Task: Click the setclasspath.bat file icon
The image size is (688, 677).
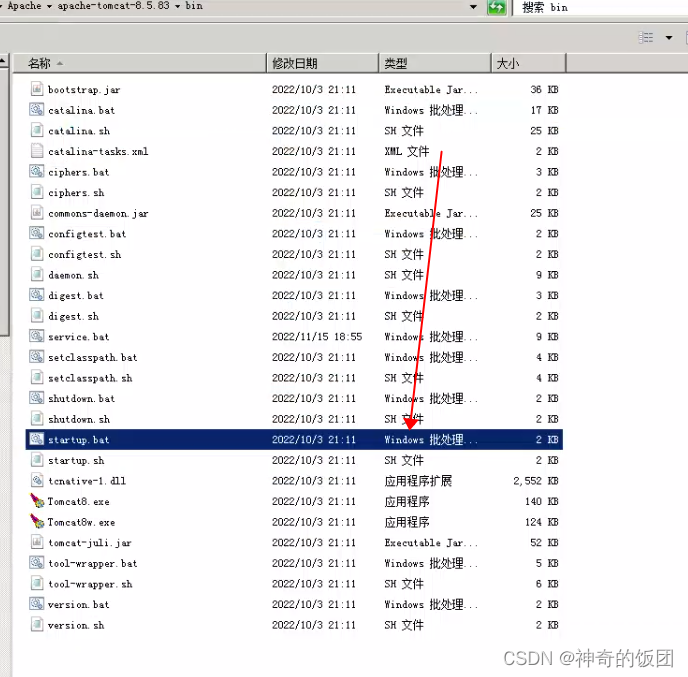Action: click(37, 357)
